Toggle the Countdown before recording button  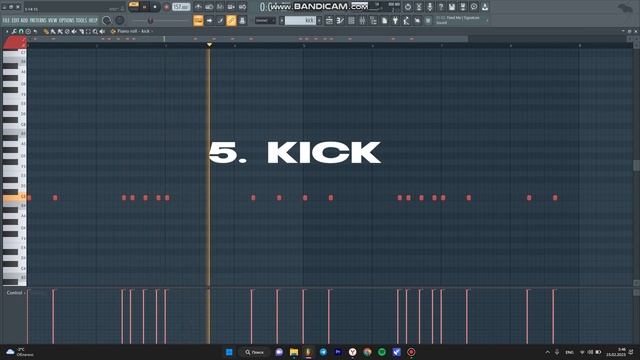pos(220,7)
